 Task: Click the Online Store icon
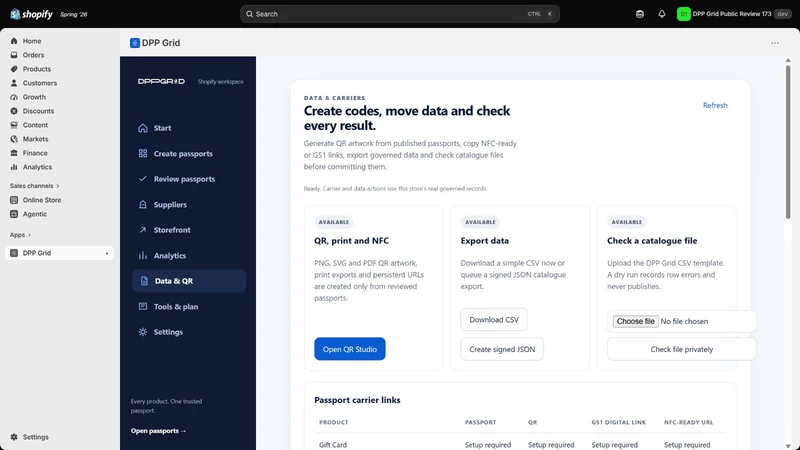click(x=14, y=200)
